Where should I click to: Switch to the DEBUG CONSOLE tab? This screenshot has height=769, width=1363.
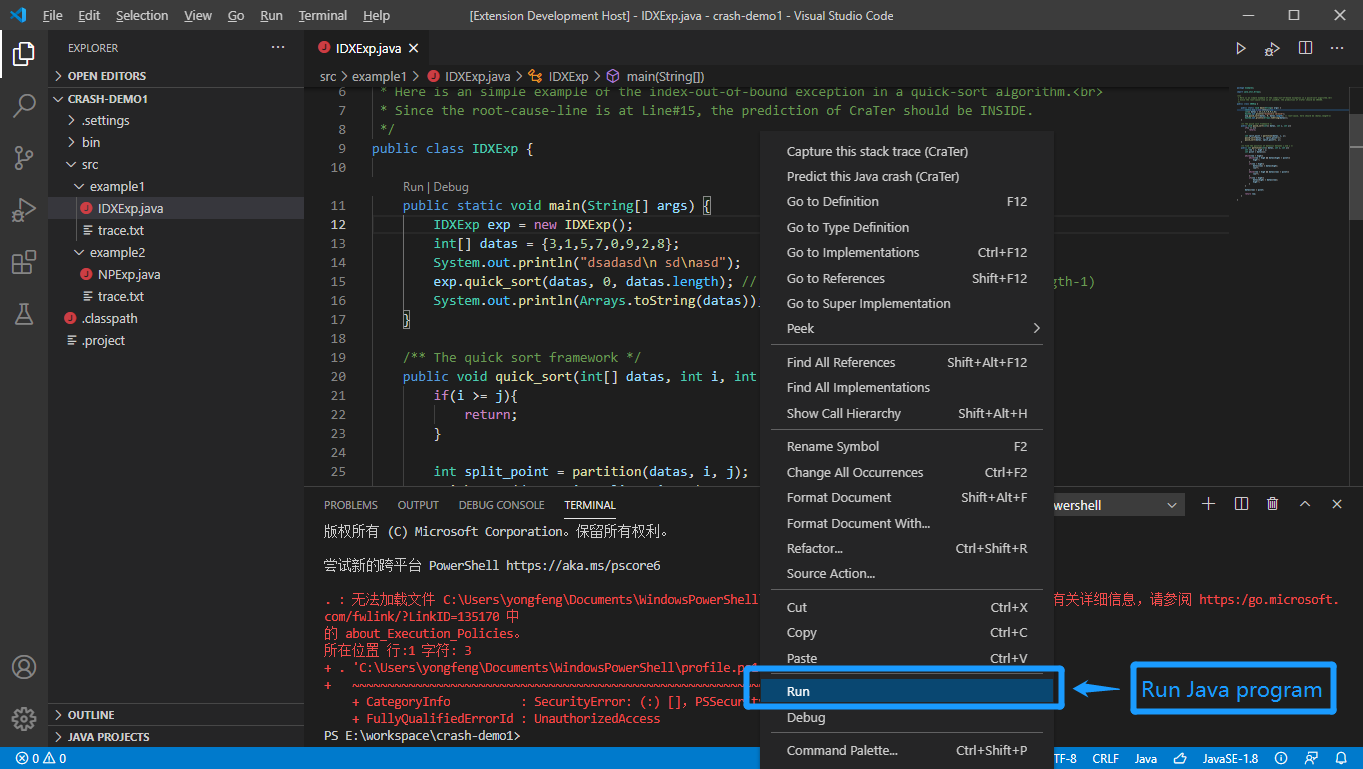[x=502, y=505]
